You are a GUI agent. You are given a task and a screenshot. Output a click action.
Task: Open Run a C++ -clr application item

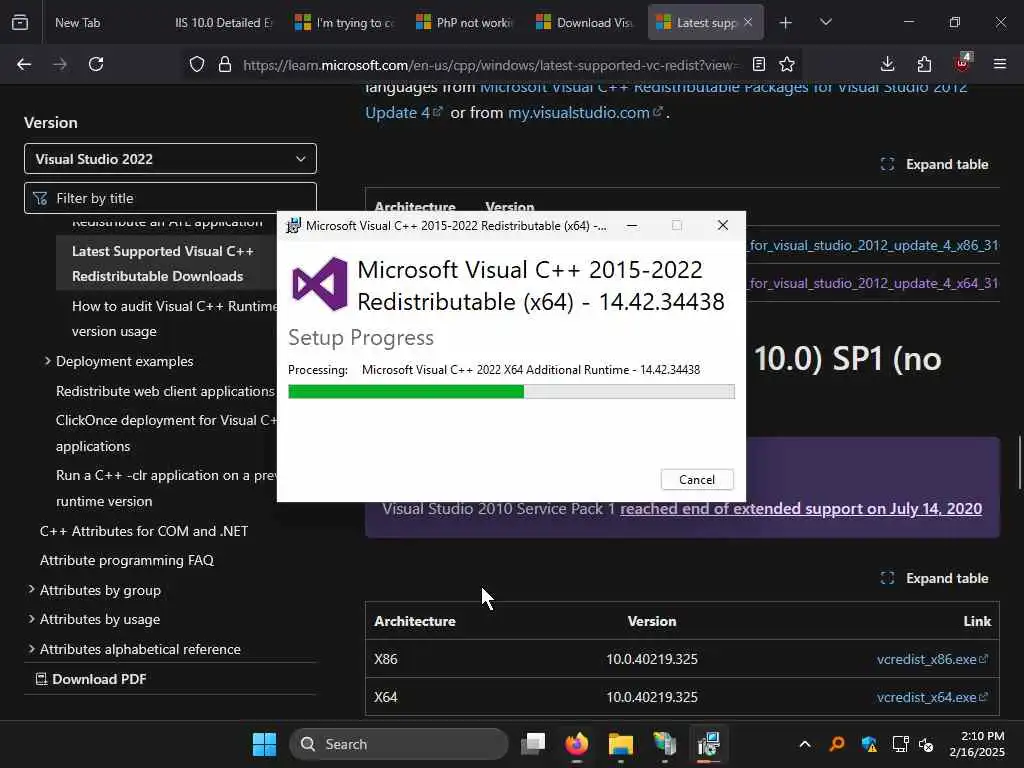(166, 488)
